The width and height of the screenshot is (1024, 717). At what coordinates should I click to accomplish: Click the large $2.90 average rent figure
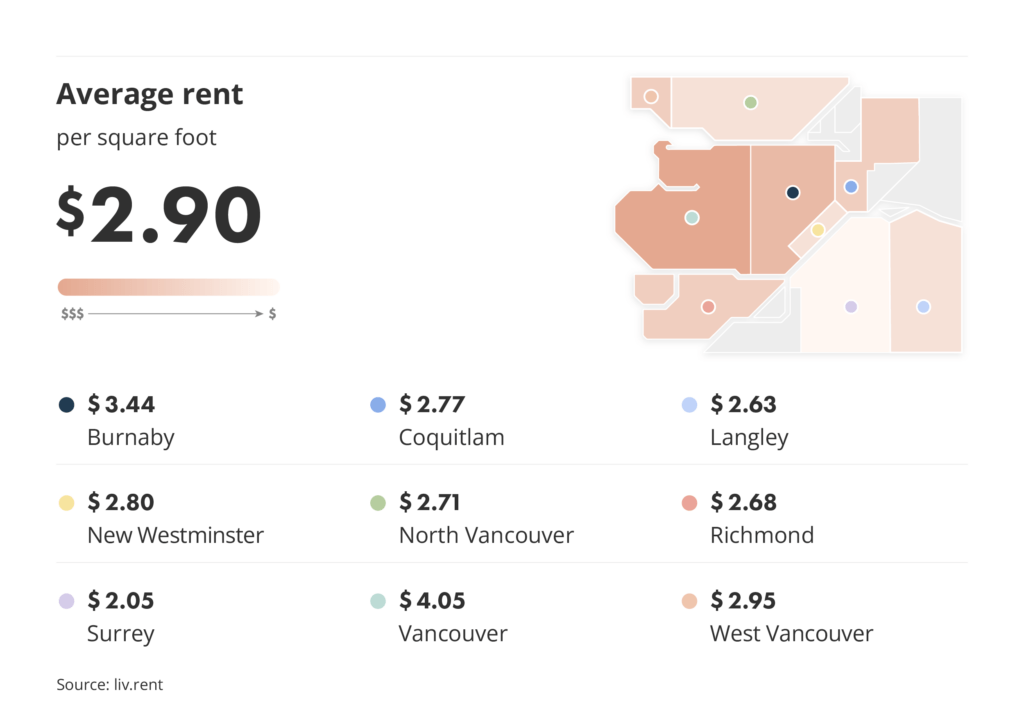159,215
